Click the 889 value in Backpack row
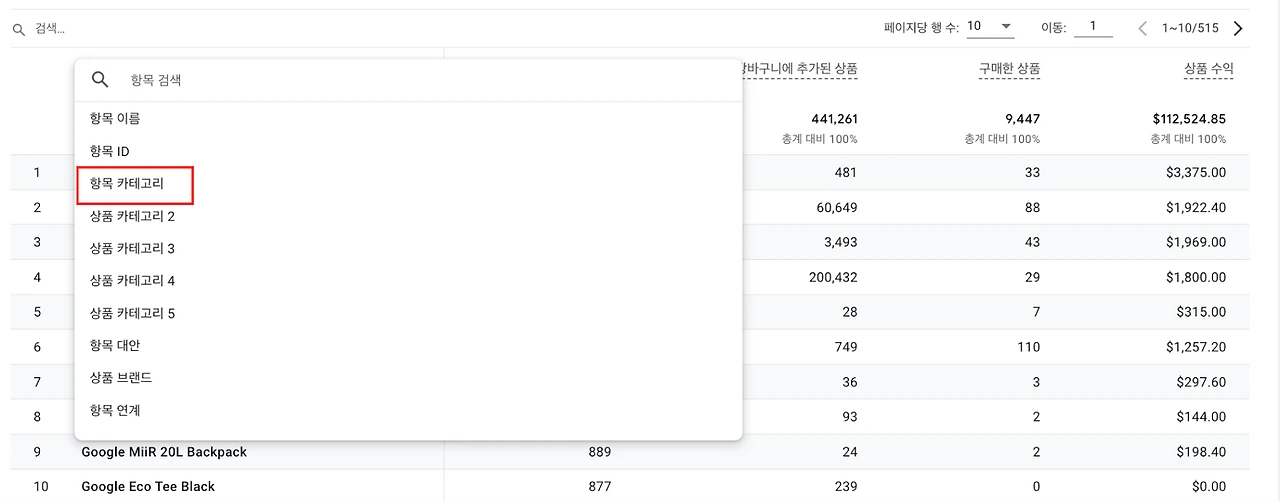This screenshot has height=502, width=1280. [x=600, y=452]
